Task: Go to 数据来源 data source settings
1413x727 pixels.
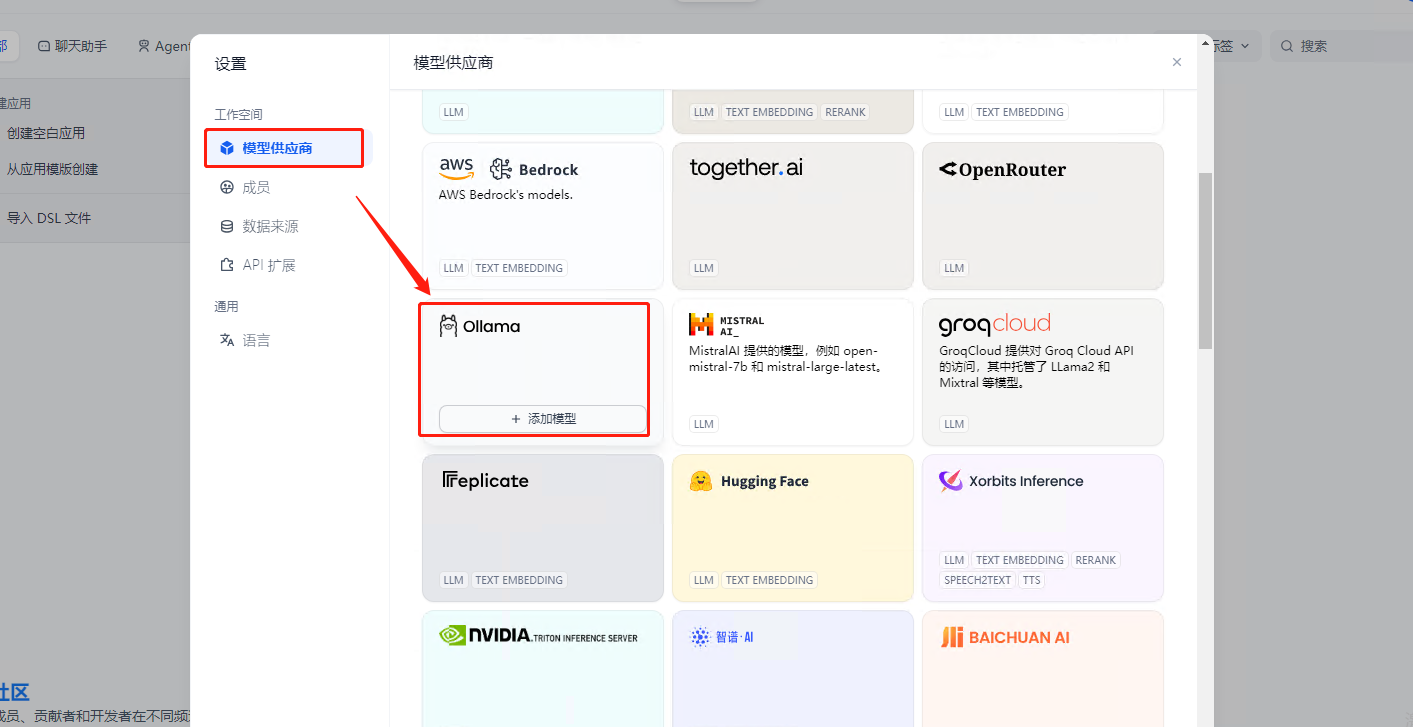Action: [x=270, y=226]
